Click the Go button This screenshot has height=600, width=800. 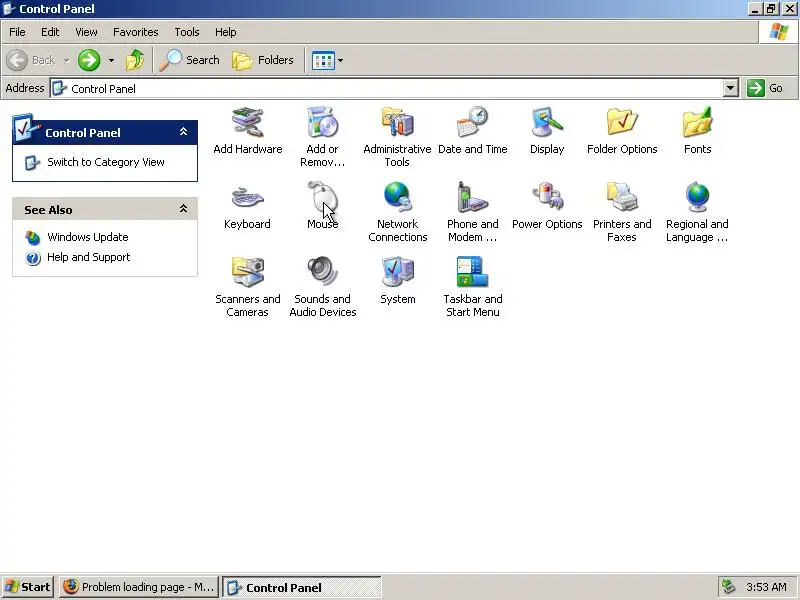tap(765, 88)
